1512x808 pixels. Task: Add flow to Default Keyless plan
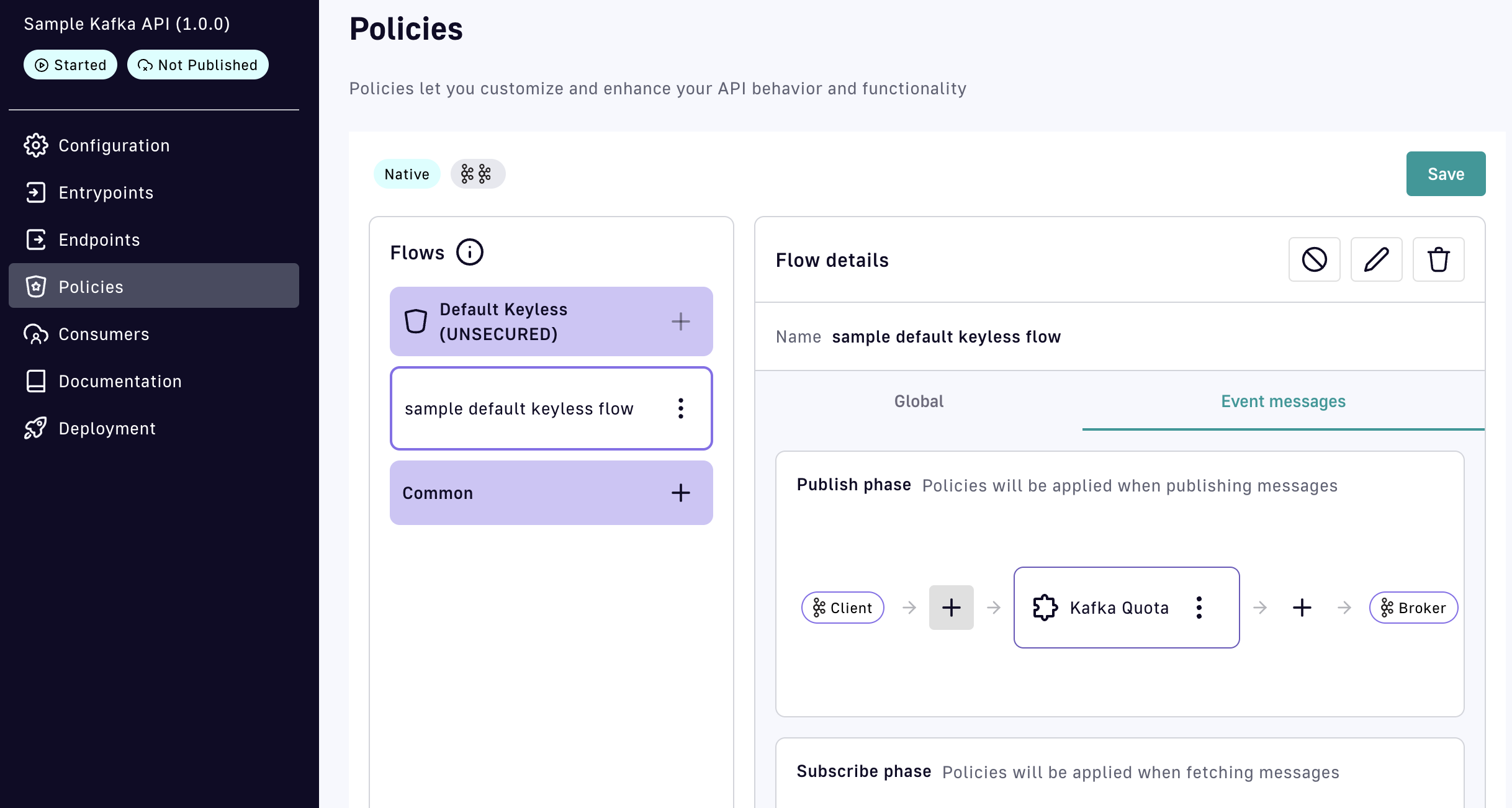tap(681, 321)
